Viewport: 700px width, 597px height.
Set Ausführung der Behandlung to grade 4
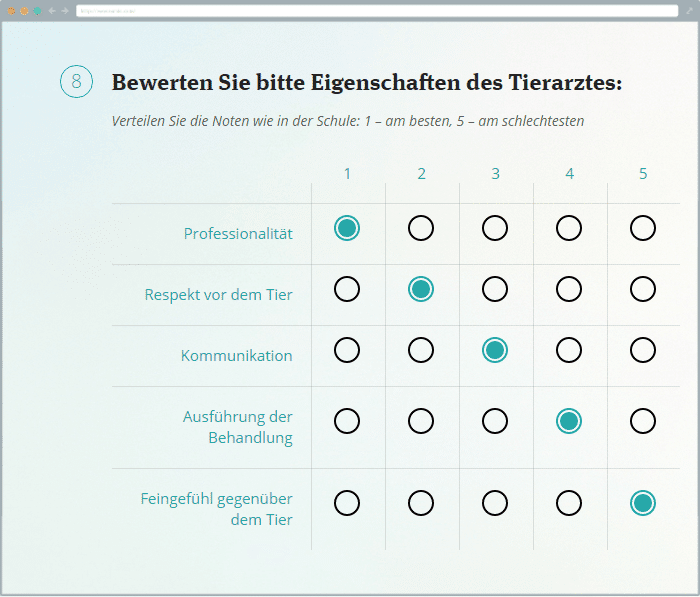(569, 421)
